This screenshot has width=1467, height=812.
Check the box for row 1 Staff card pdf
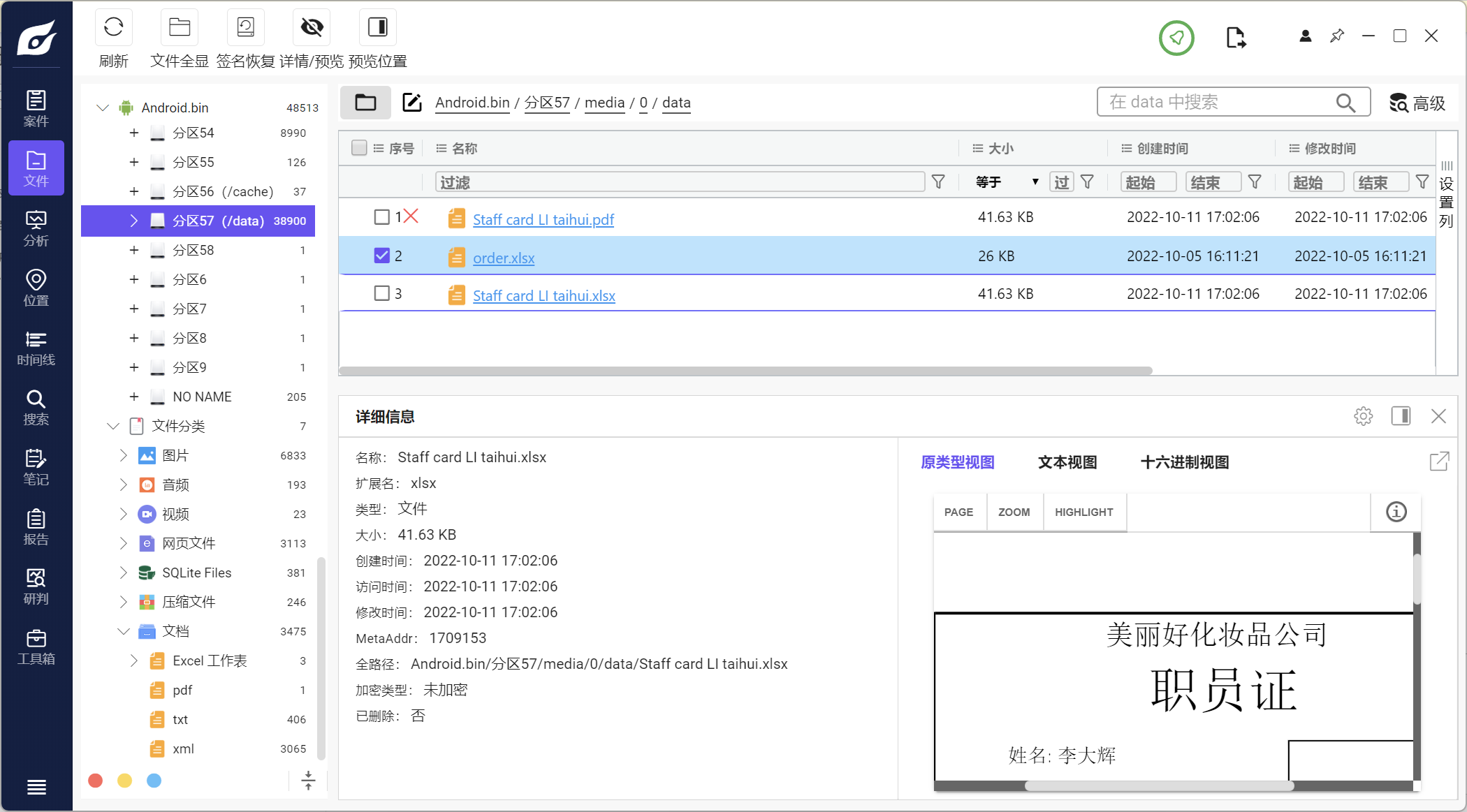click(381, 217)
